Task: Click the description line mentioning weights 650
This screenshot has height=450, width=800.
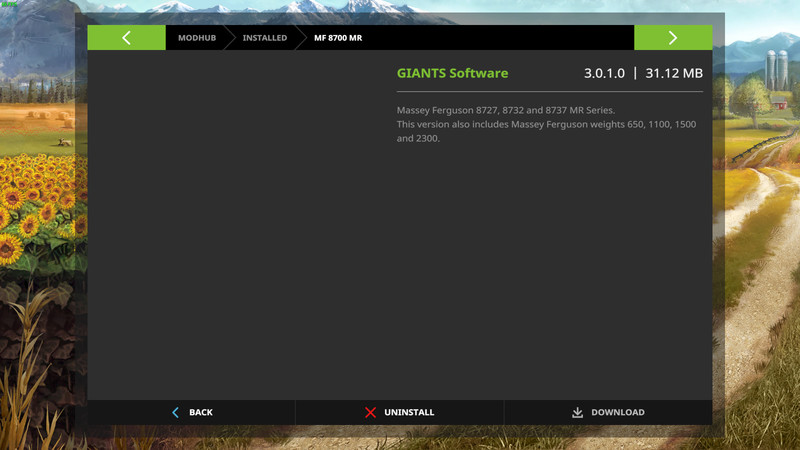Action: coord(546,124)
